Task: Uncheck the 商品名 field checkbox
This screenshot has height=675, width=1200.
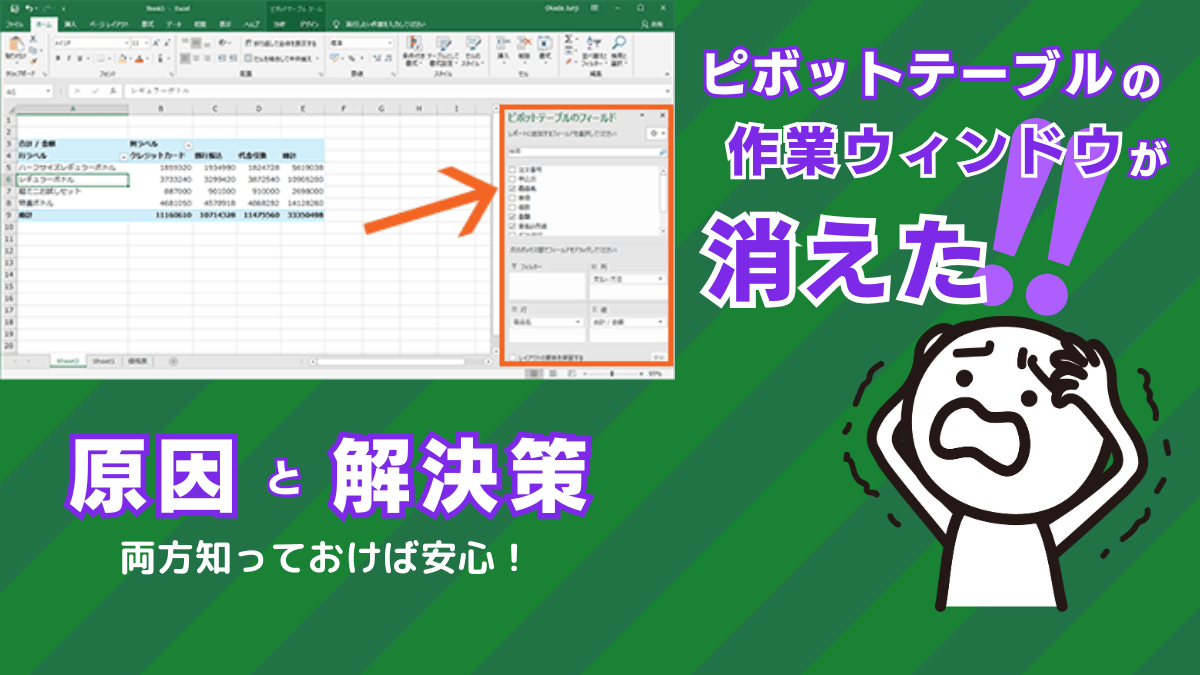Action: tap(510, 188)
